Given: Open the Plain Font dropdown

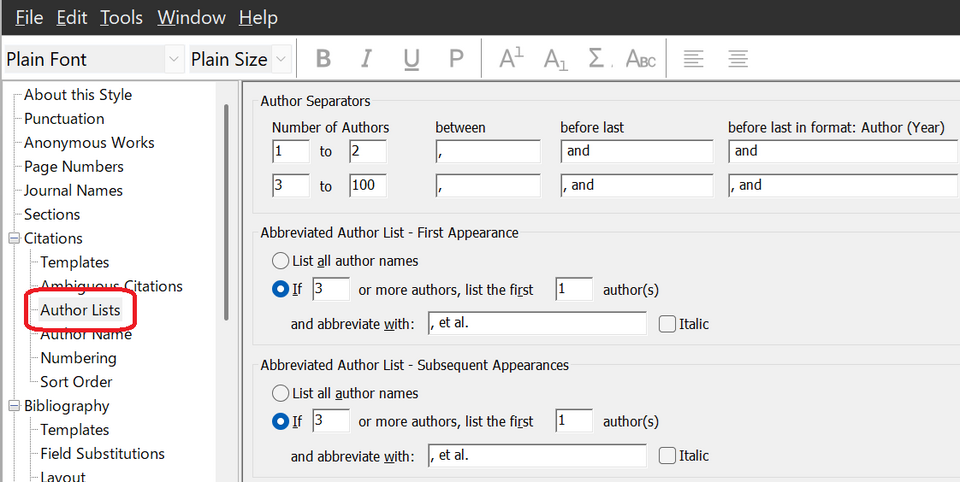Looking at the screenshot, I should click(174, 59).
